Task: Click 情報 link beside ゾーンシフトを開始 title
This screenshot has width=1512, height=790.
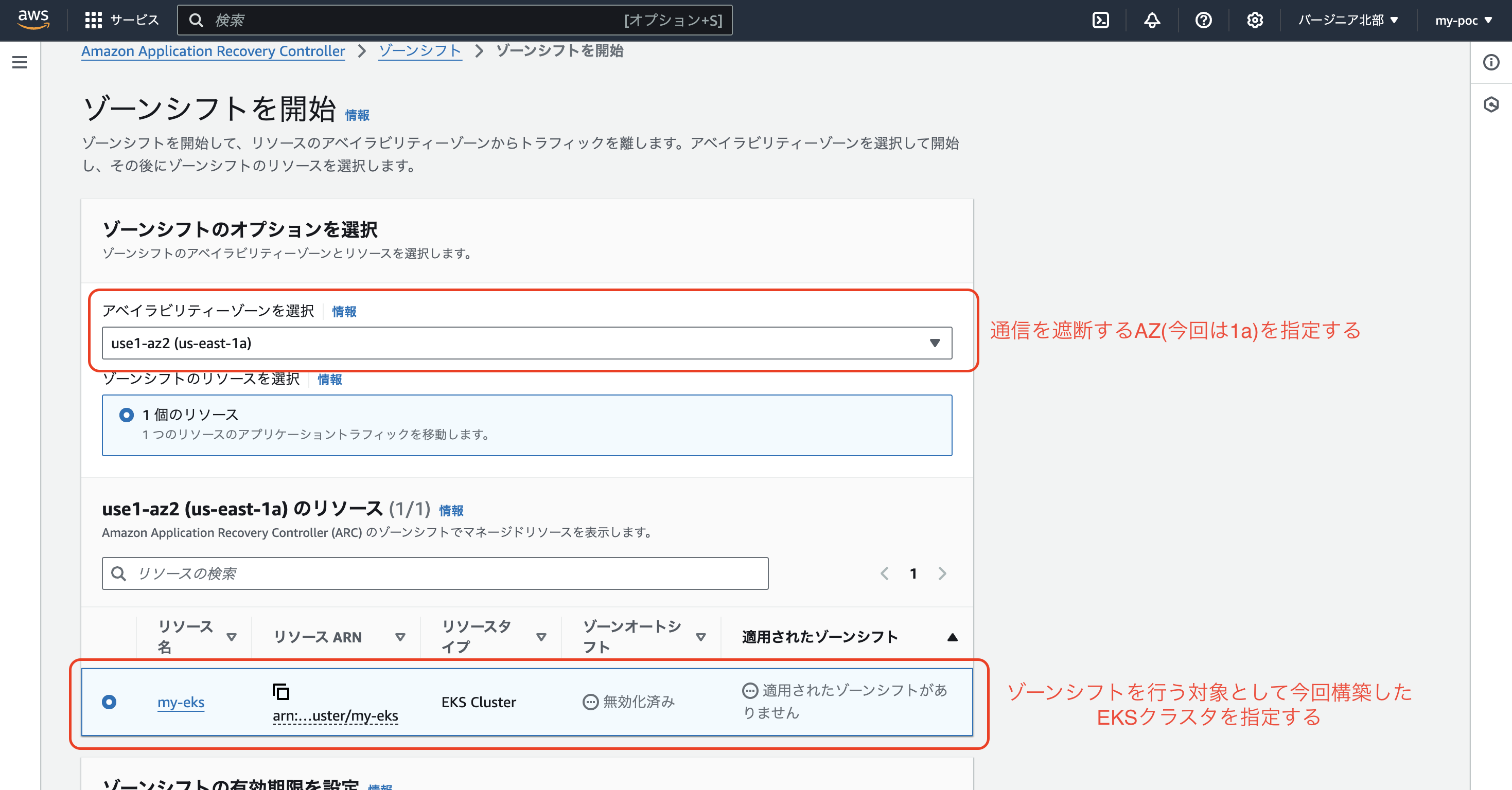Action: tap(357, 115)
